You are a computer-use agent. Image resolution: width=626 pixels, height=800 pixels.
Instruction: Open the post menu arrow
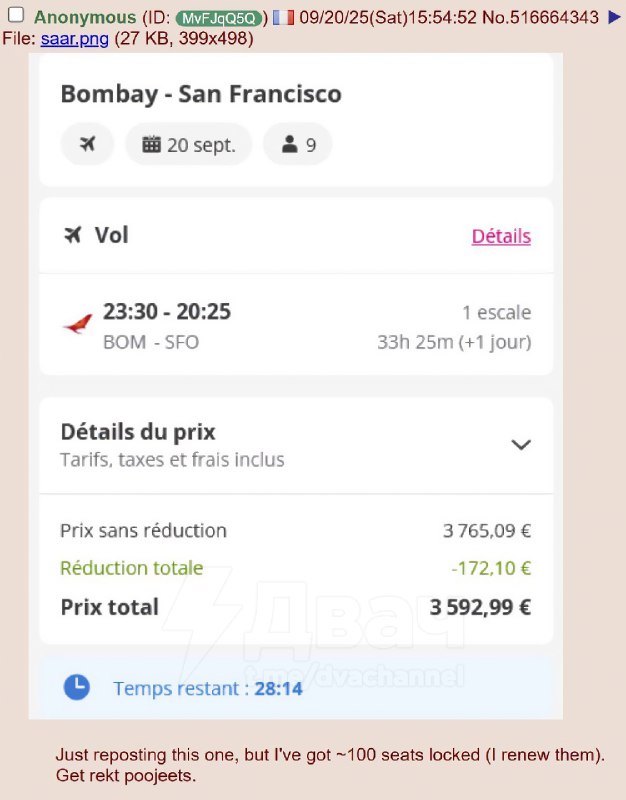coord(614,17)
